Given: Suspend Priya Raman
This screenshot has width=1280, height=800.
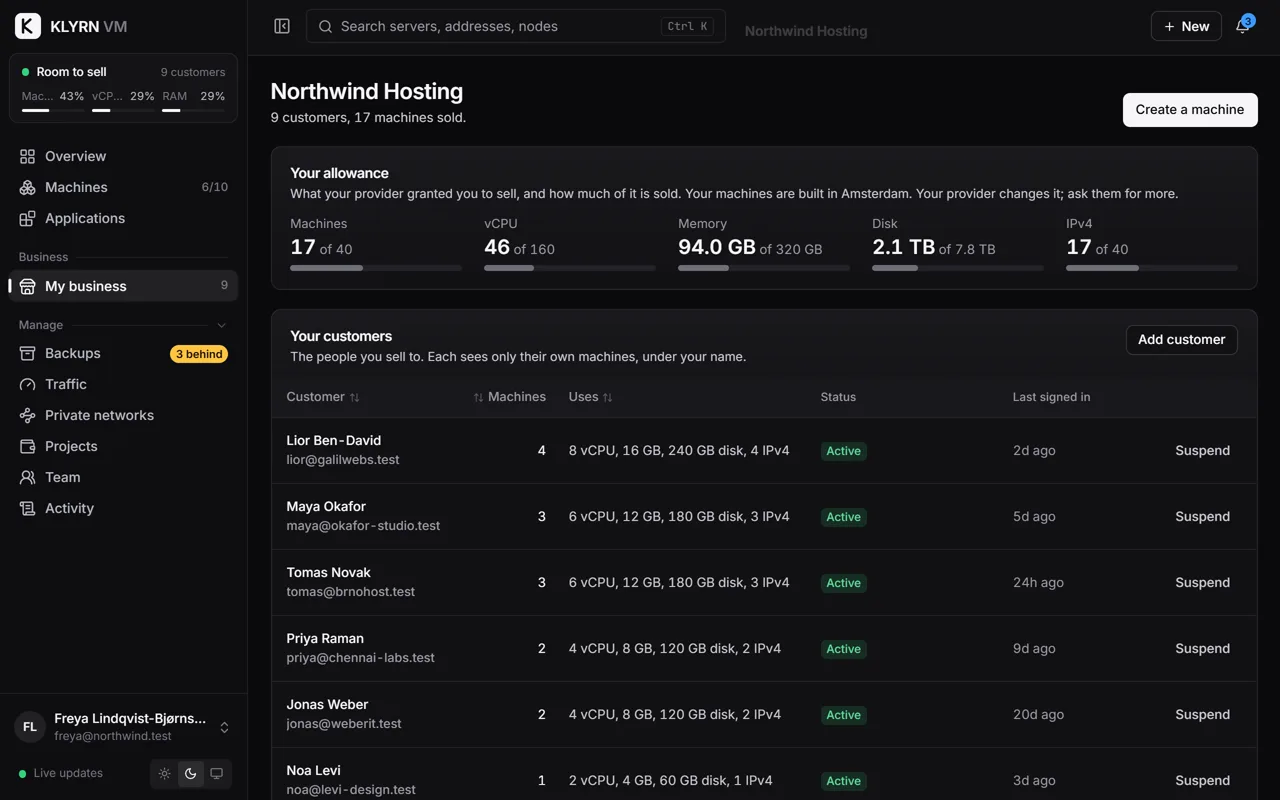Looking at the screenshot, I should [x=1202, y=649].
